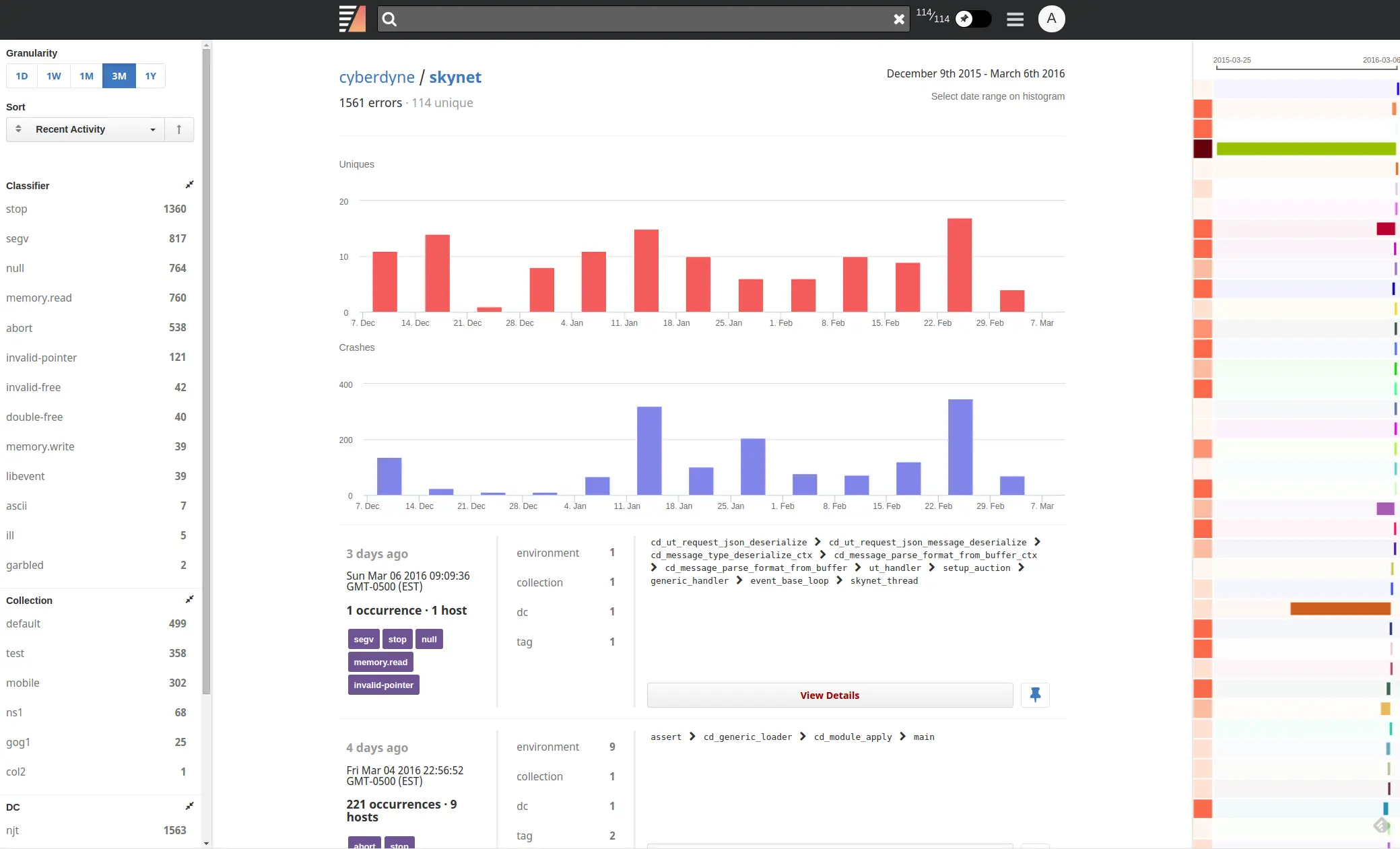1400x849 pixels.
Task: Open the account avatar menu
Action: (1052, 19)
